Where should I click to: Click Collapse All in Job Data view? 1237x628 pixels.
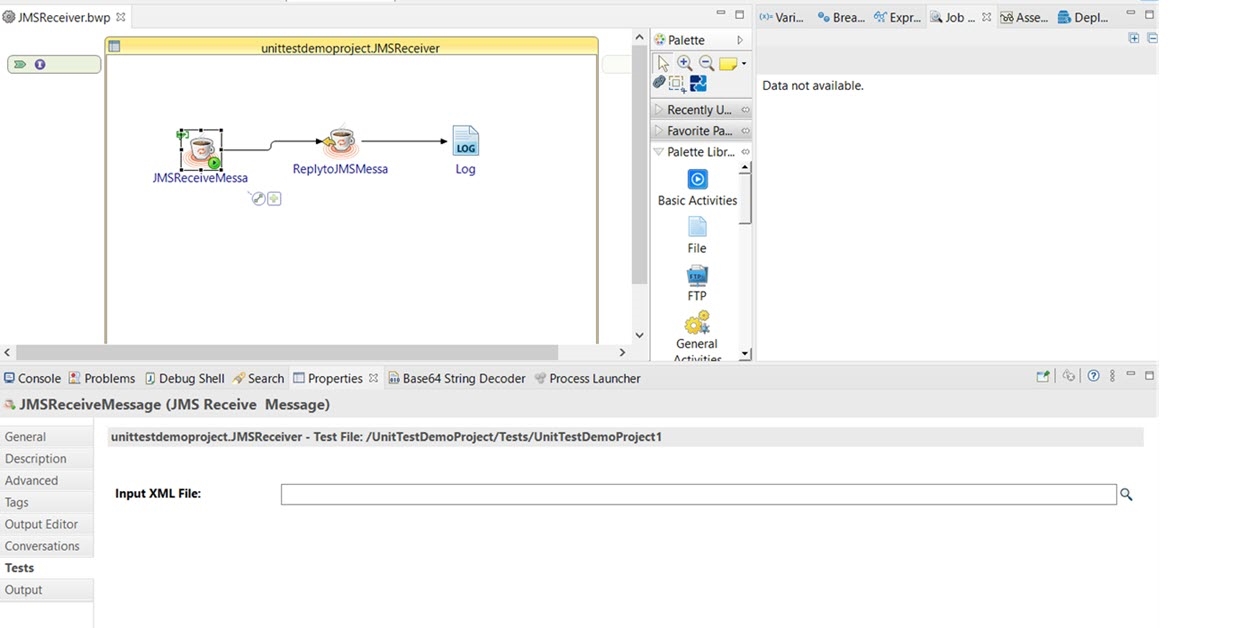point(1152,38)
